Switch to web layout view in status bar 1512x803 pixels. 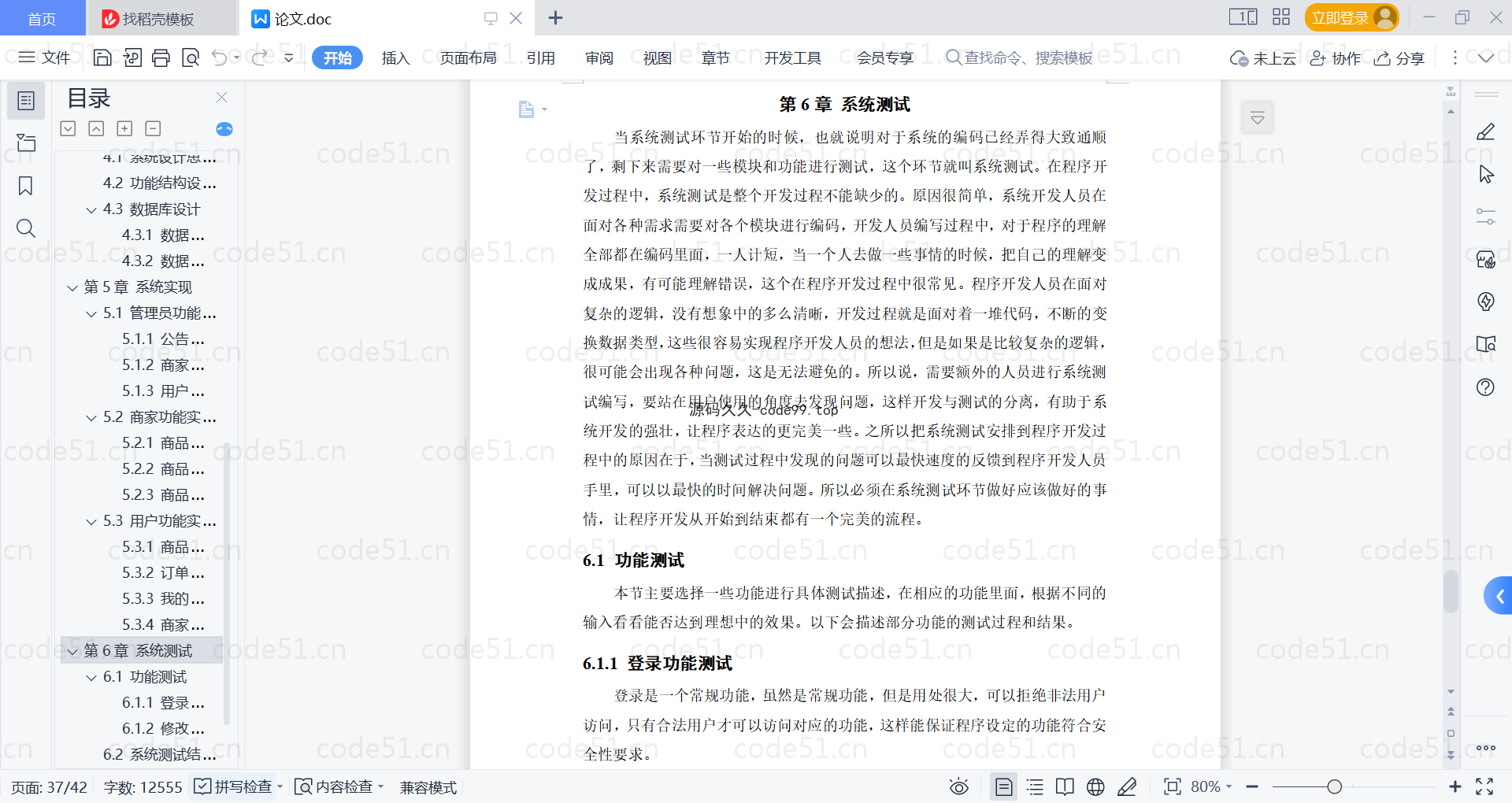click(1095, 786)
